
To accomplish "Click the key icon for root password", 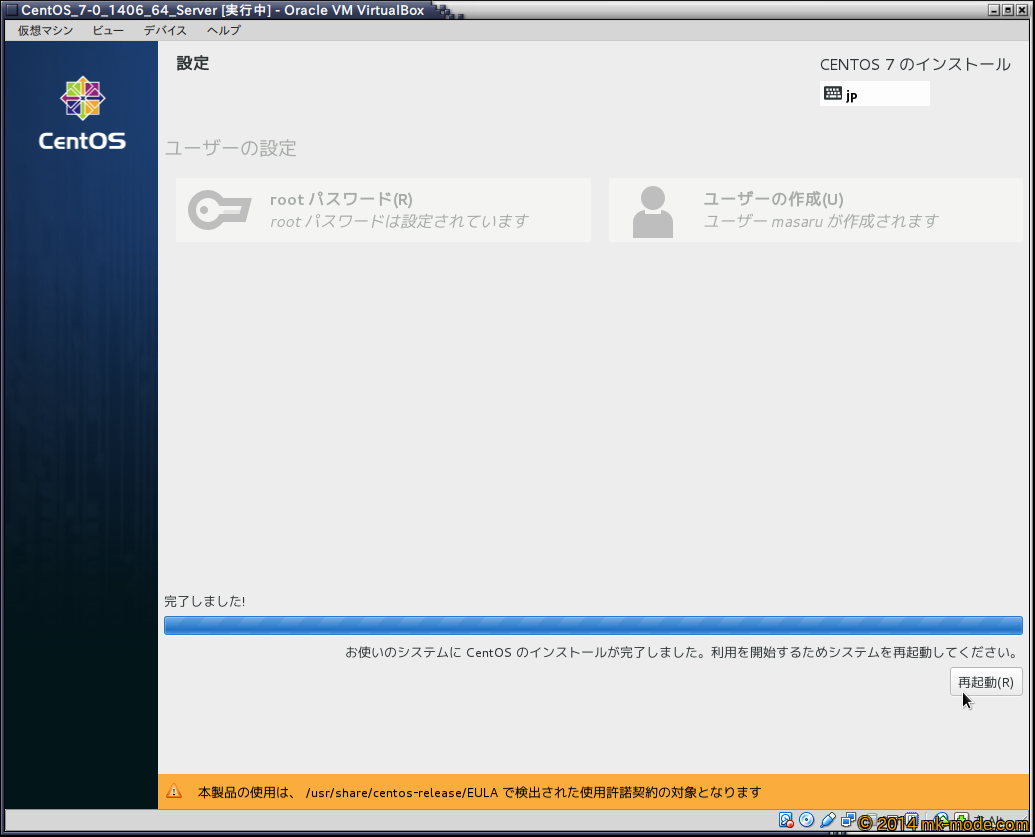I will click(219, 211).
